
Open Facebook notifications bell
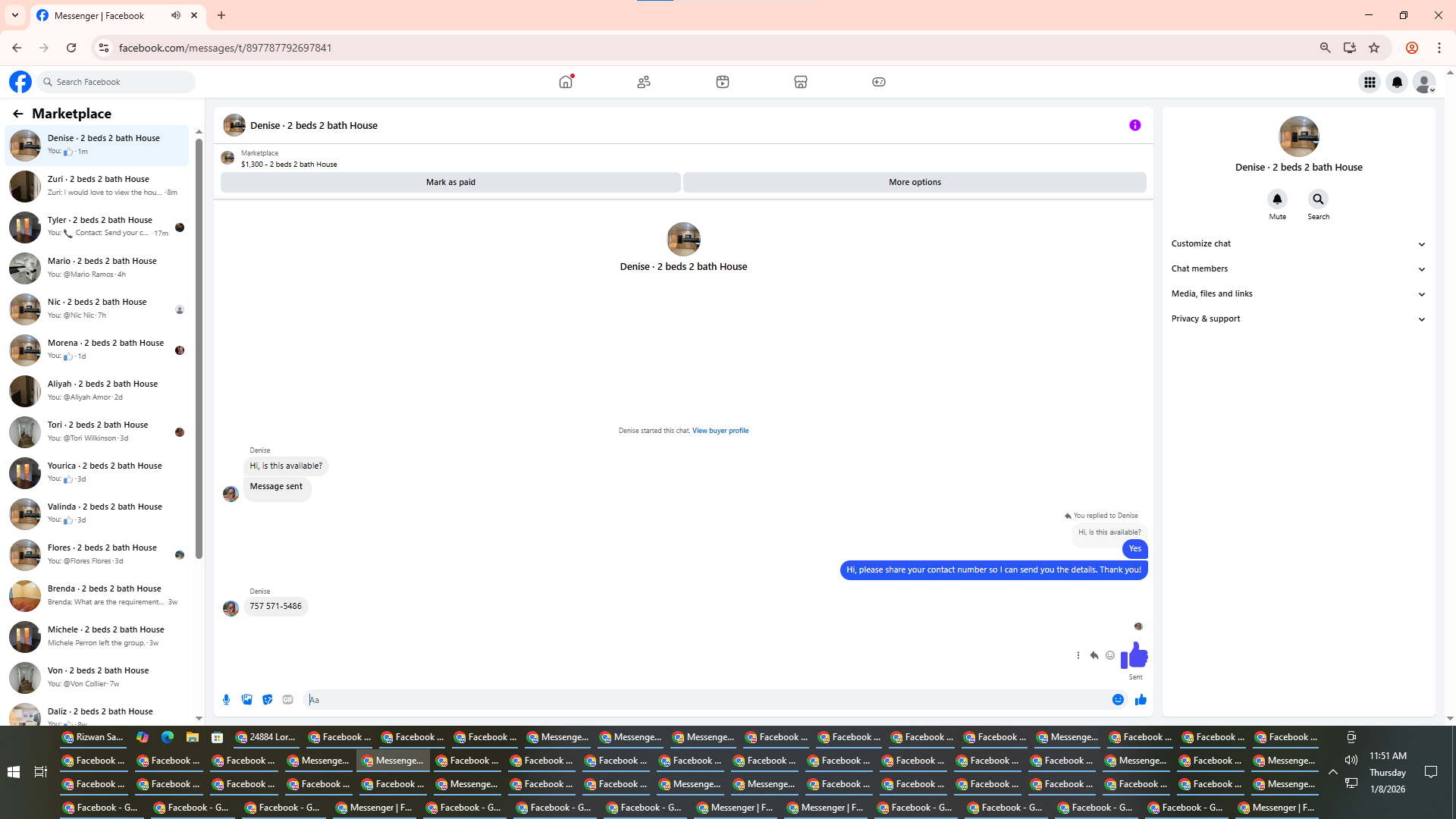(1397, 82)
